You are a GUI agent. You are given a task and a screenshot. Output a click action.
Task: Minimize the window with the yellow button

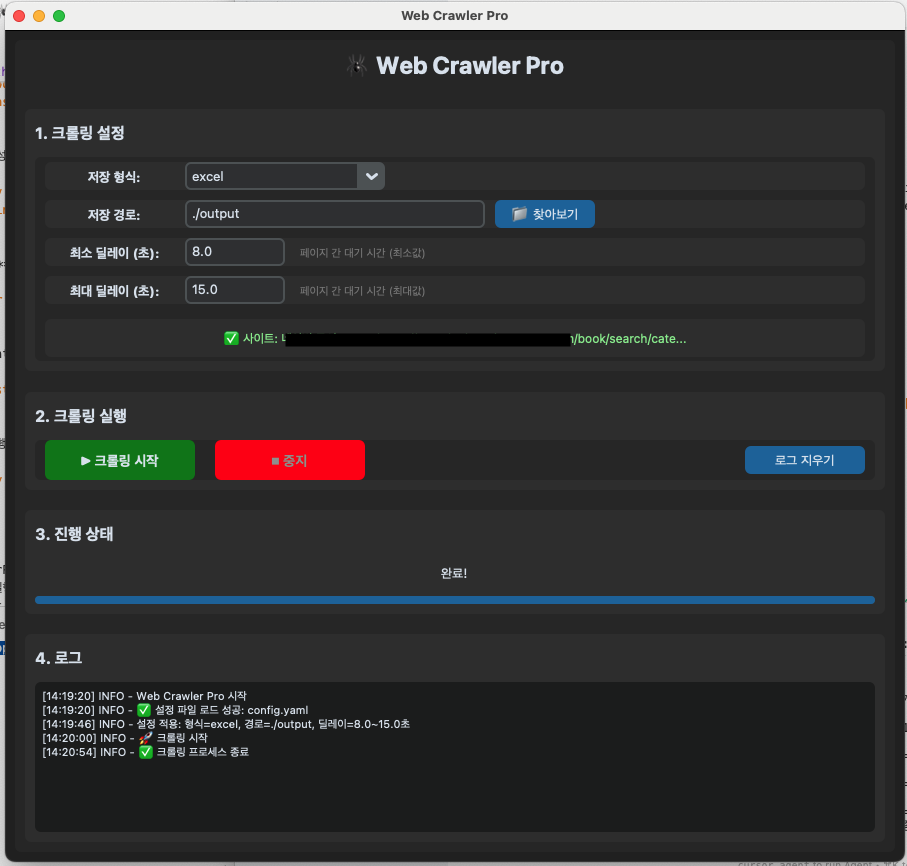pos(39,16)
